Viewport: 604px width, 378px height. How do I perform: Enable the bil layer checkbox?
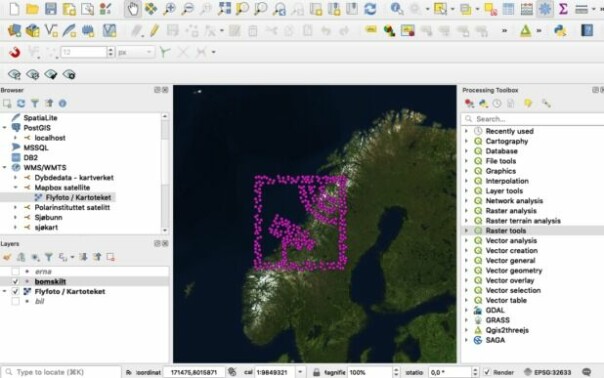pyautogui.click(x=15, y=301)
